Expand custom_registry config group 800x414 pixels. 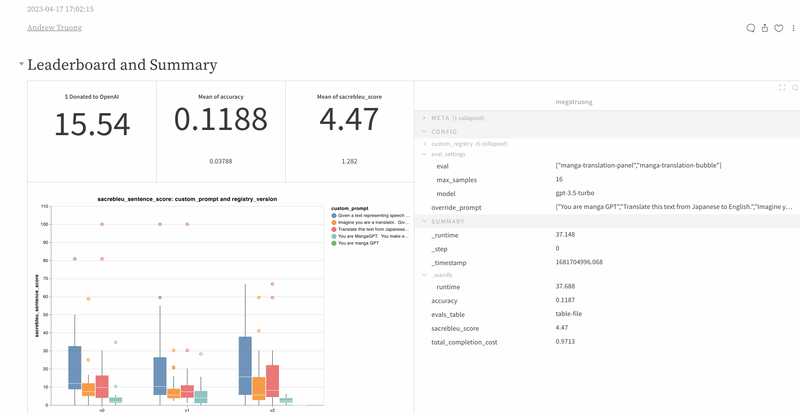tap(424, 144)
